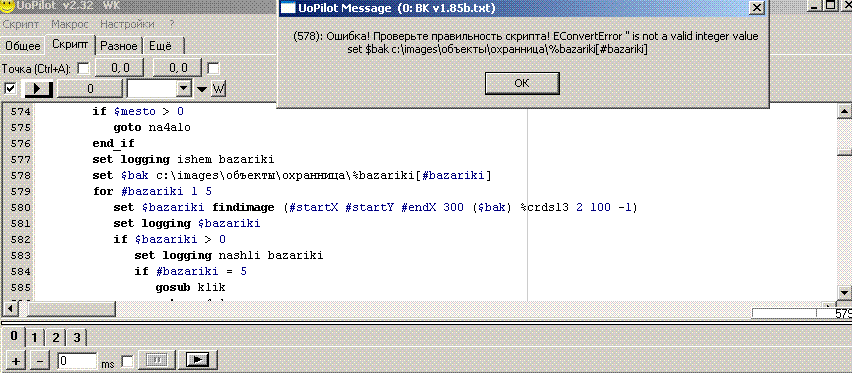Open the ? help menu
This screenshot has height=373, width=852.
pos(172,24)
